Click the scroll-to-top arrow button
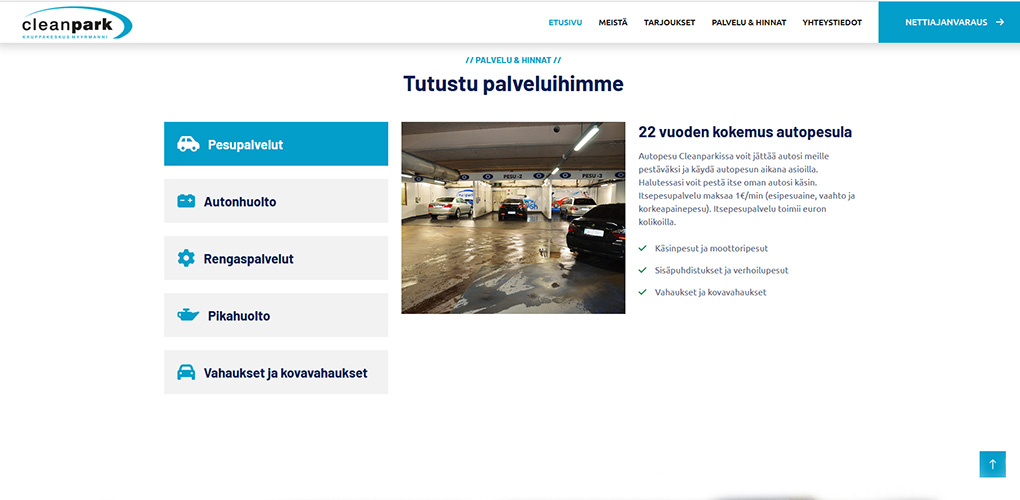Image resolution: width=1020 pixels, height=500 pixels. [x=992, y=464]
